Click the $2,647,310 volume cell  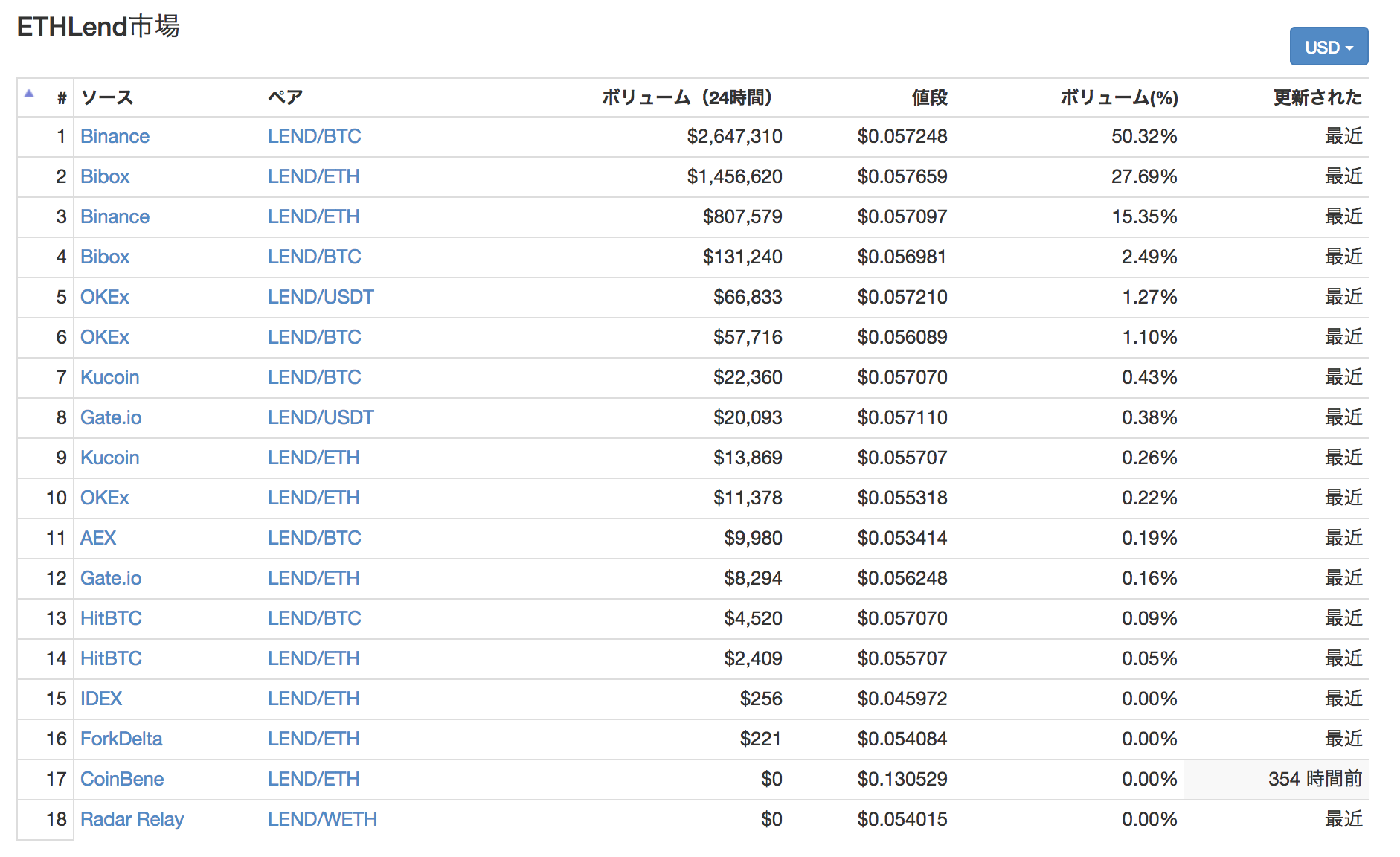734,136
